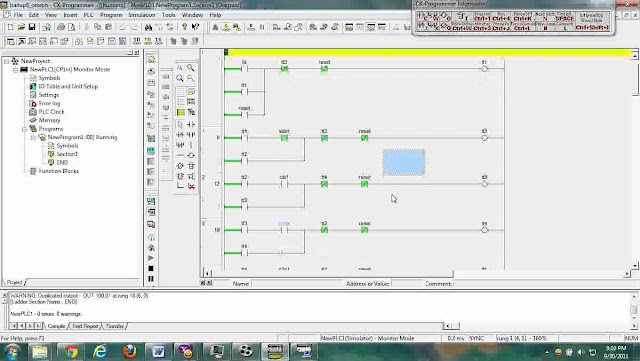Select the arrow Selection Mode tool
This screenshot has height=361, width=640.
click(x=180, y=124)
